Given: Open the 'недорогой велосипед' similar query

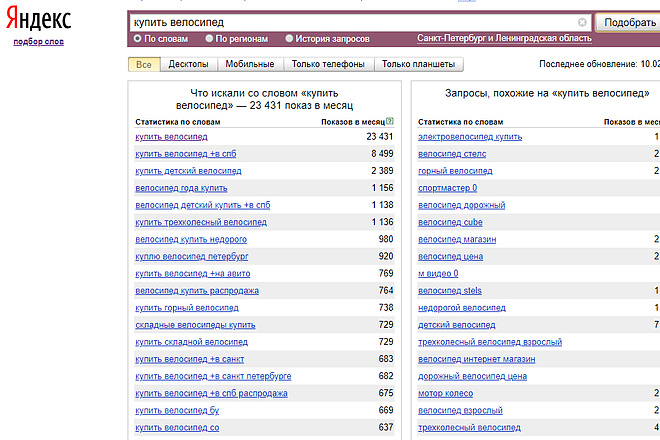Looking at the screenshot, I should coord(462,308).
